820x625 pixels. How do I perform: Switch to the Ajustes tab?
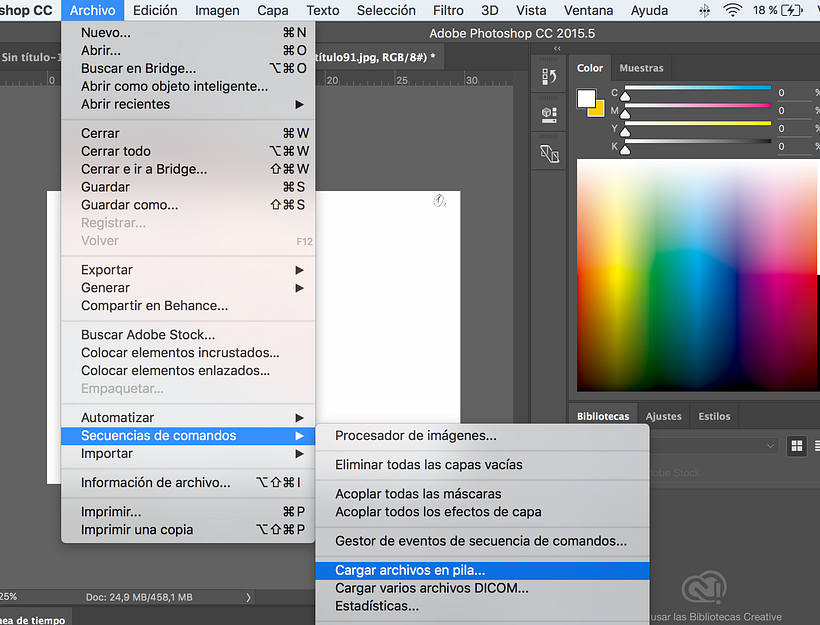point(663,416)
